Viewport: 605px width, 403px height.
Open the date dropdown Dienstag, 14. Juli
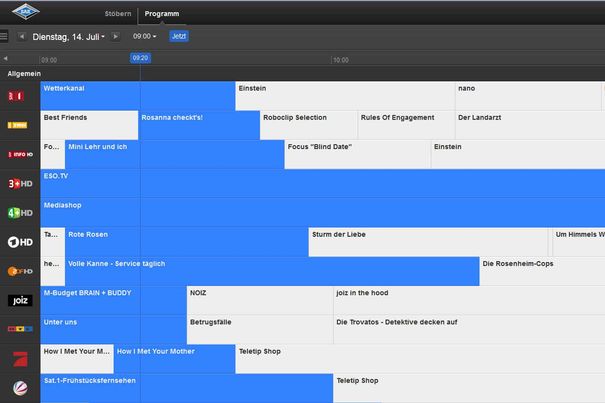[68, 36]
